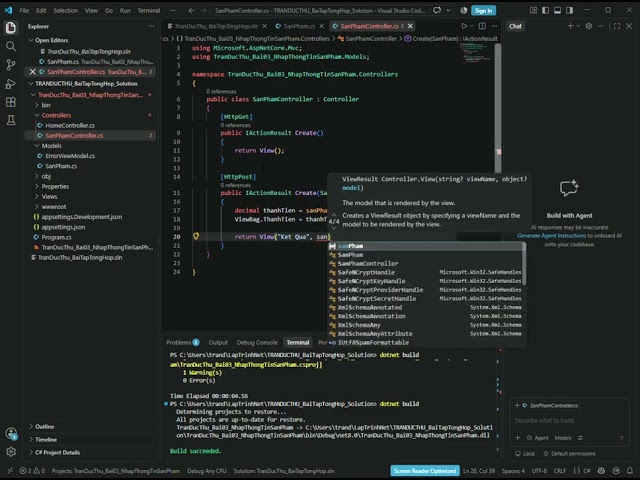Open HomeController.cs in explorer
Viewport: 640px width, 480px height.
point(70,125)
